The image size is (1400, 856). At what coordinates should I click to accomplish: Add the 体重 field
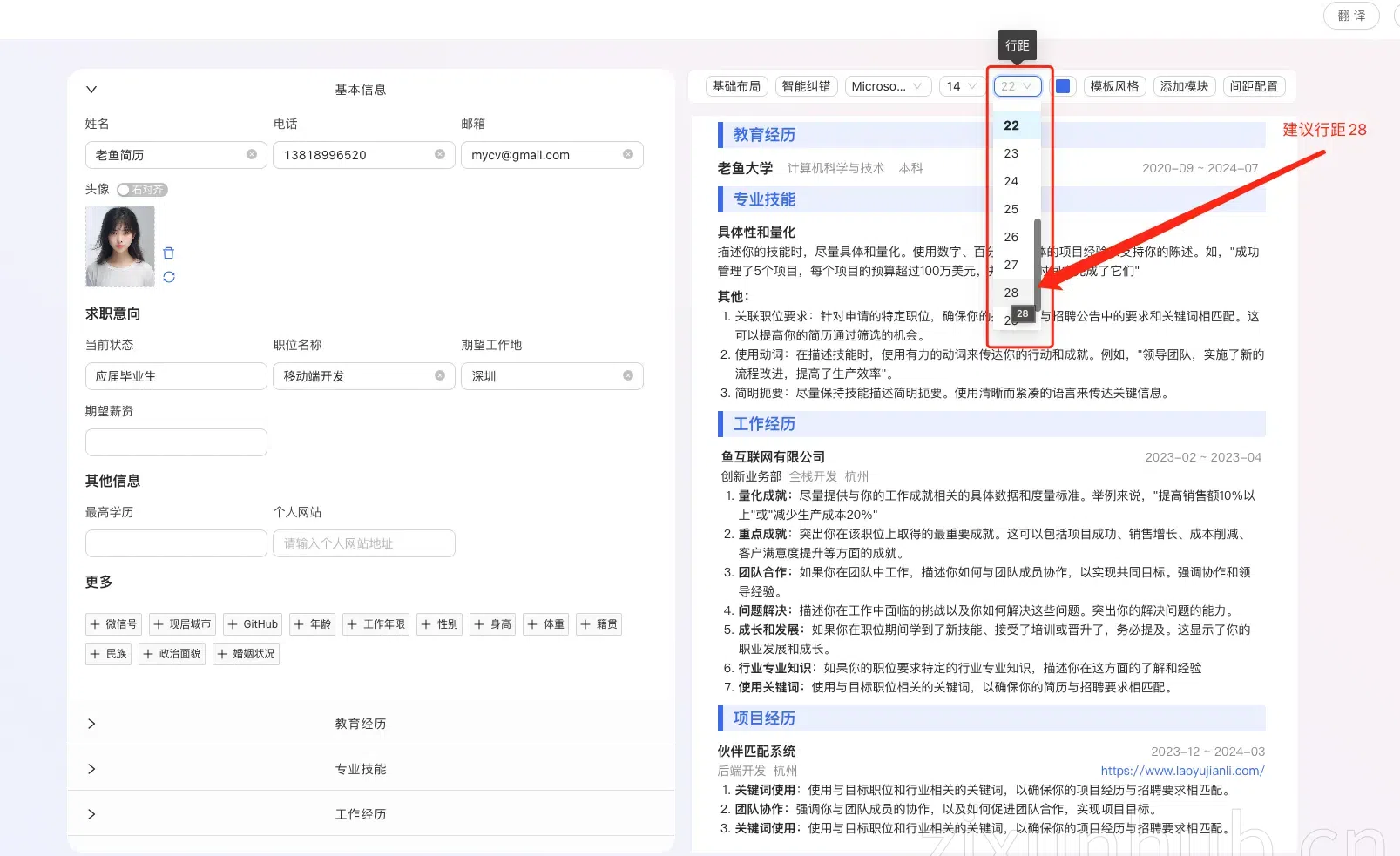coord(546,624)
